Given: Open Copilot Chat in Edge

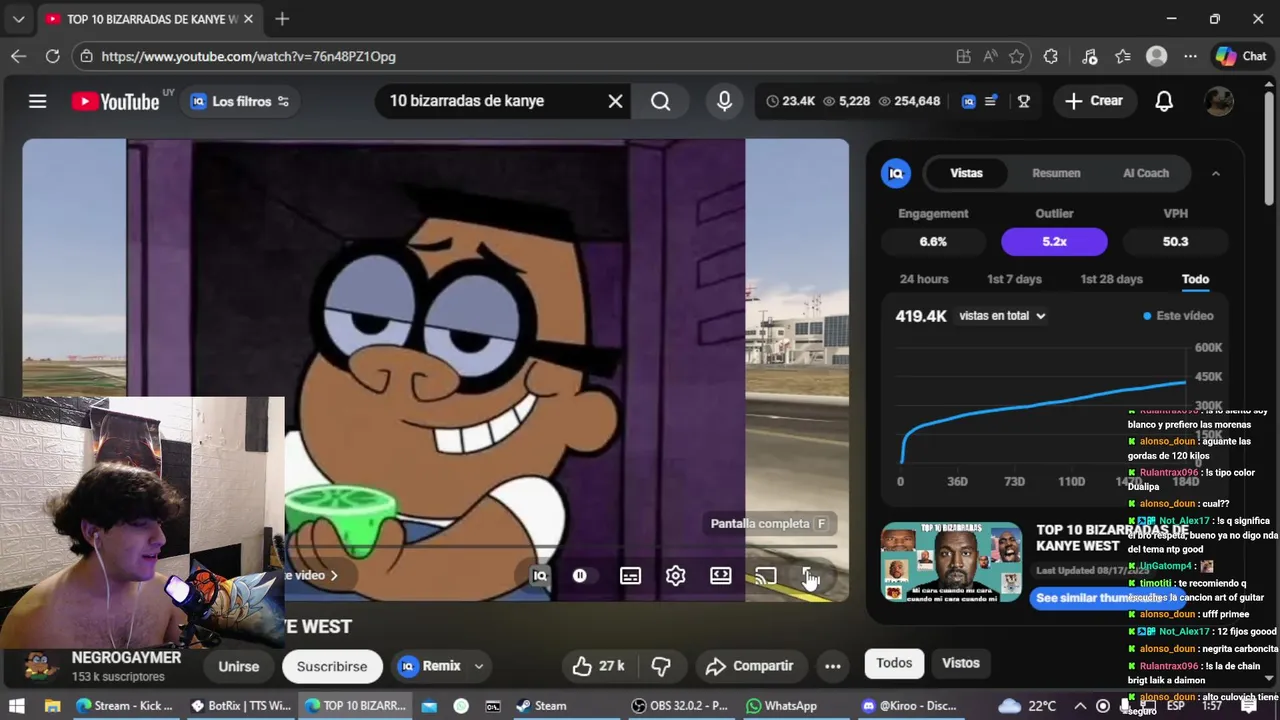Looking at the screenshot, I should [x=1241, y=57].
